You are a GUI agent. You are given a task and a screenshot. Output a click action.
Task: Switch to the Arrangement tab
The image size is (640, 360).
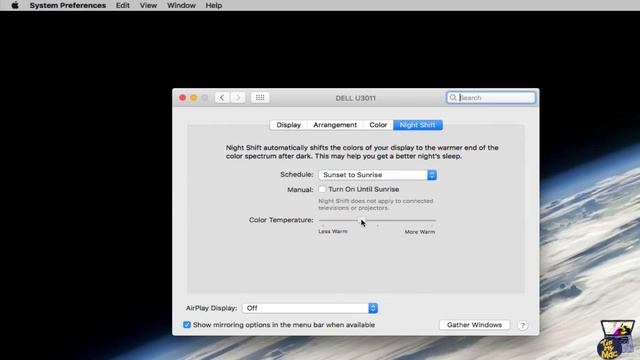(335, 125)
